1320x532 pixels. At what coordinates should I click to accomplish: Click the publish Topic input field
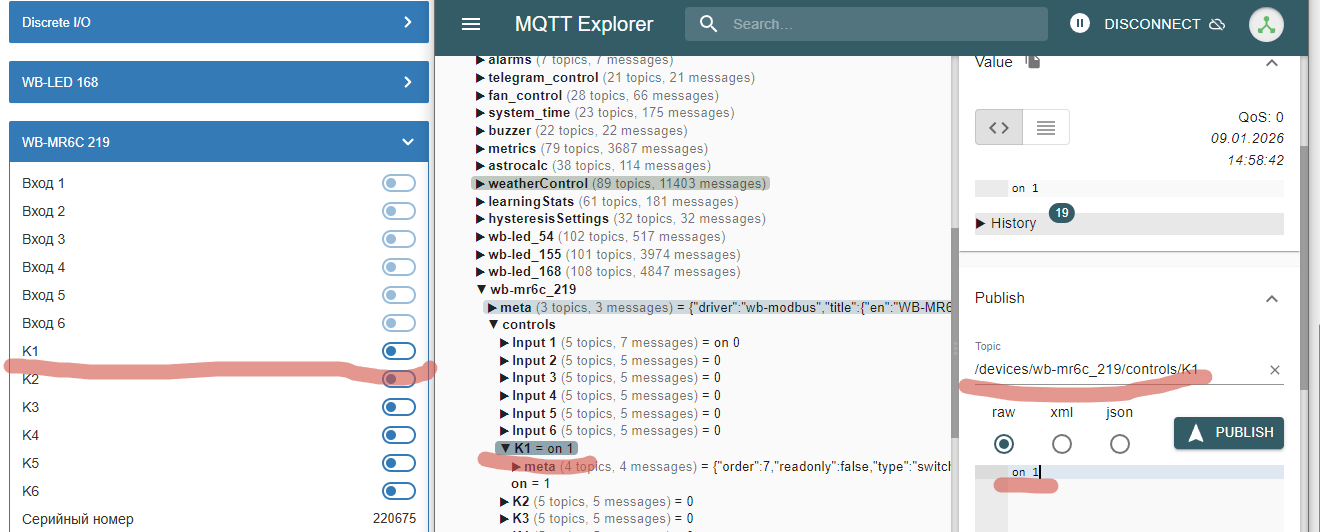pyautogui.click(x=1110, y=370)
